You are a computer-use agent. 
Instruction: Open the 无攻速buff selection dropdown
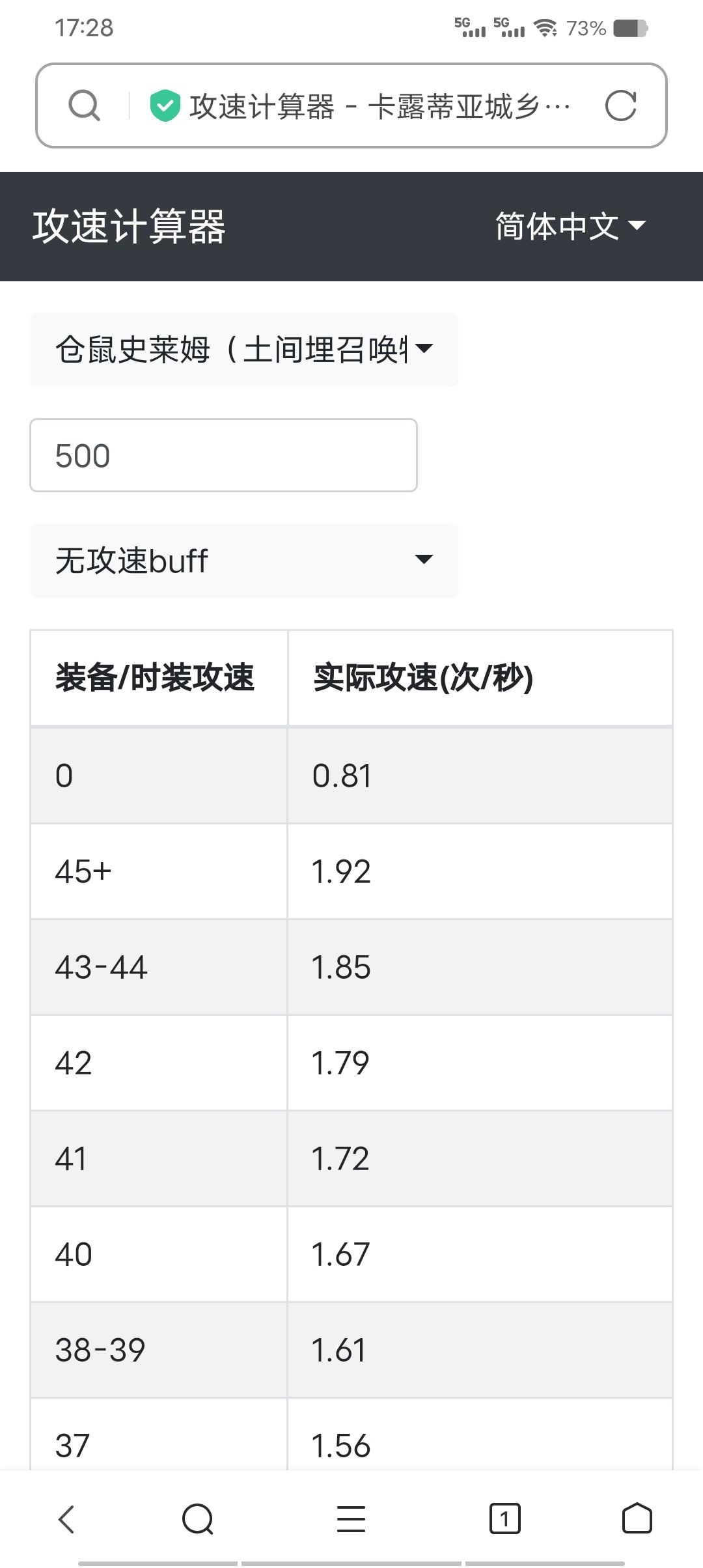[x=244, y=561]
